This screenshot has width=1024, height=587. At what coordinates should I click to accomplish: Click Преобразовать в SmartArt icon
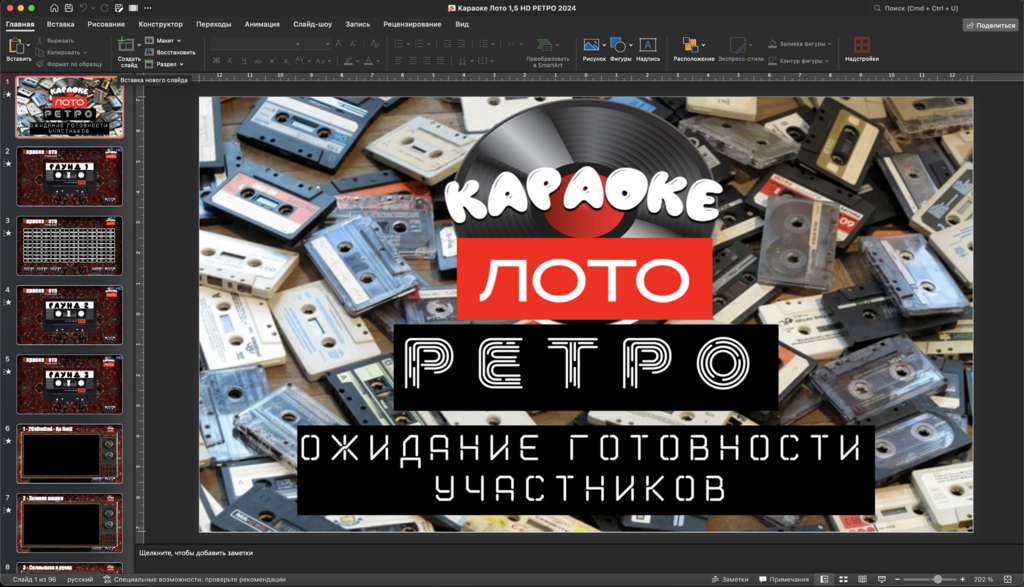coord(543,44)
